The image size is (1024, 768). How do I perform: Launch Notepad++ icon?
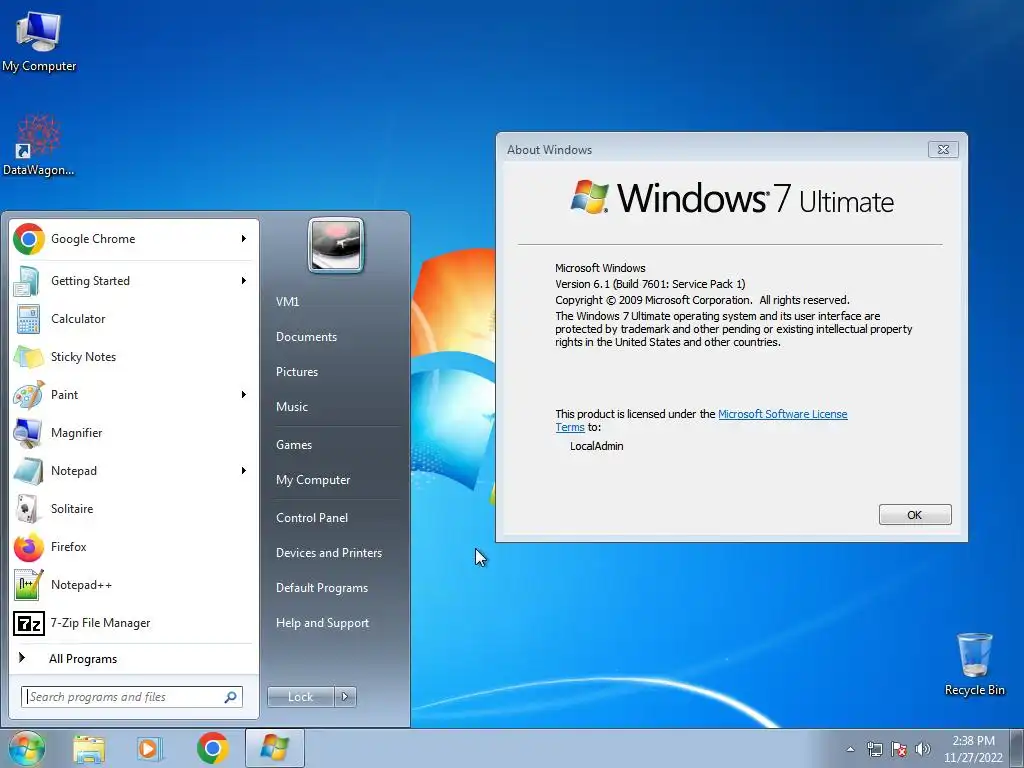pyautogui.click(x=28, y=584)
